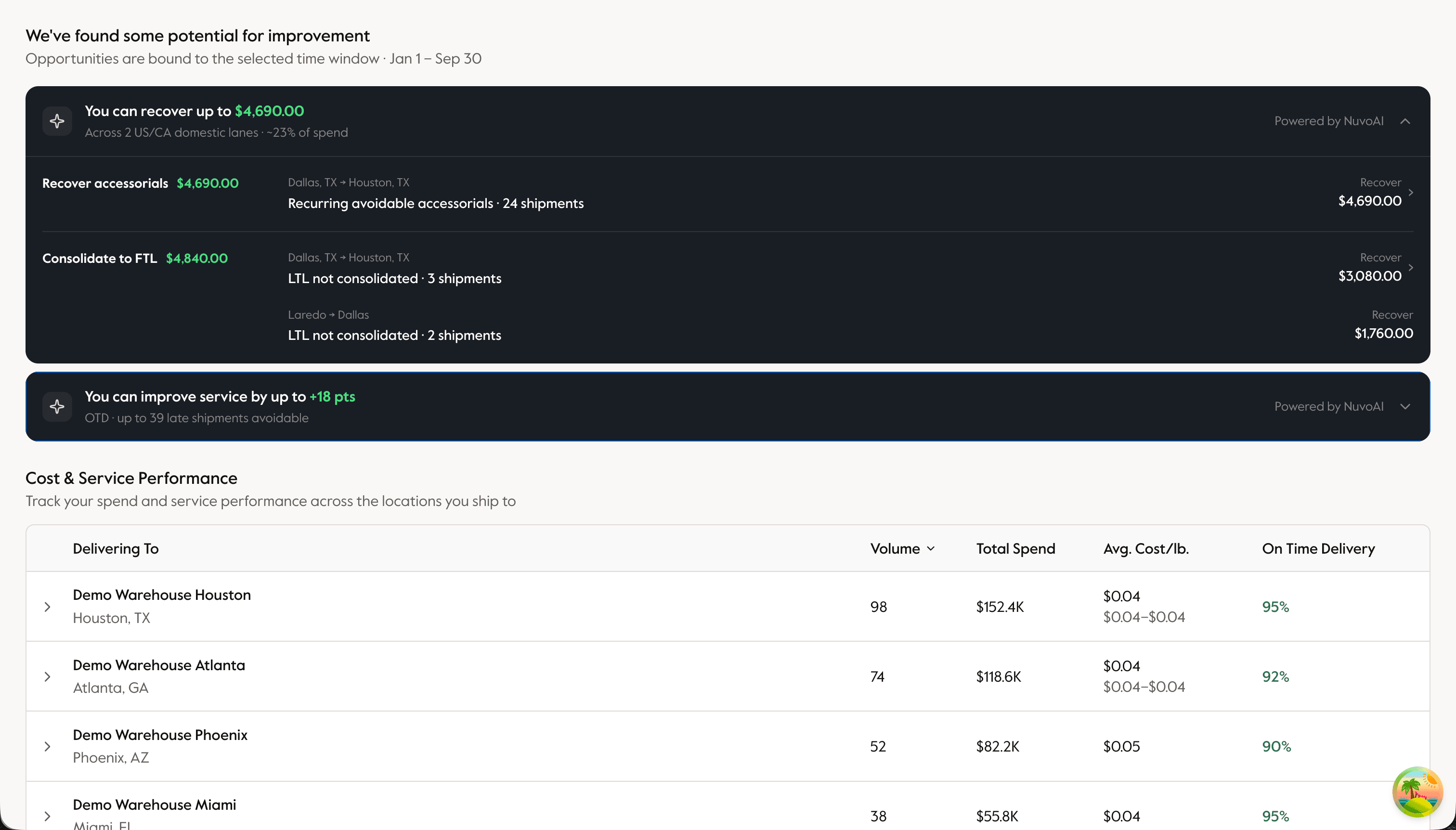The width and height of the screenshot is (1456, 830).
Task: Select Recurring avoidable accessorials · 24 shipments
Action: click(436, 204)
